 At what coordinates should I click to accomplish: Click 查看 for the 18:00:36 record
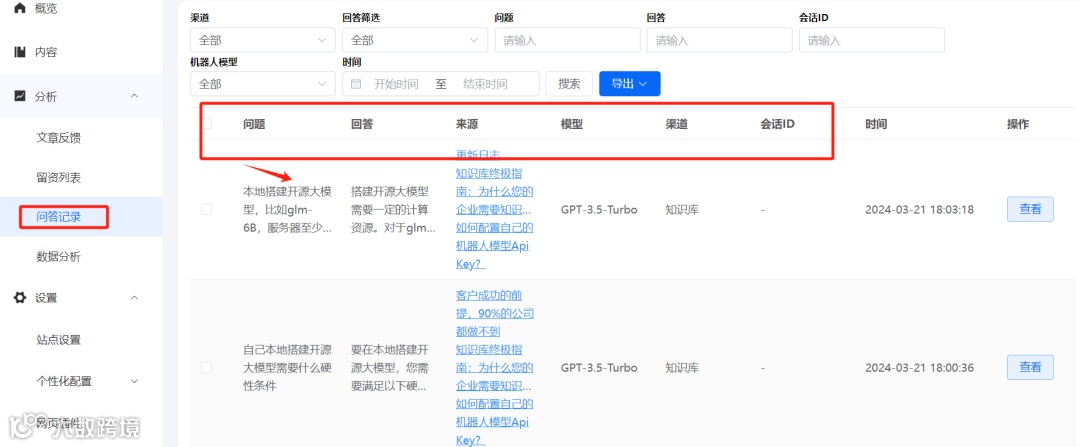pyautogui.click(x=1030, y=368)
